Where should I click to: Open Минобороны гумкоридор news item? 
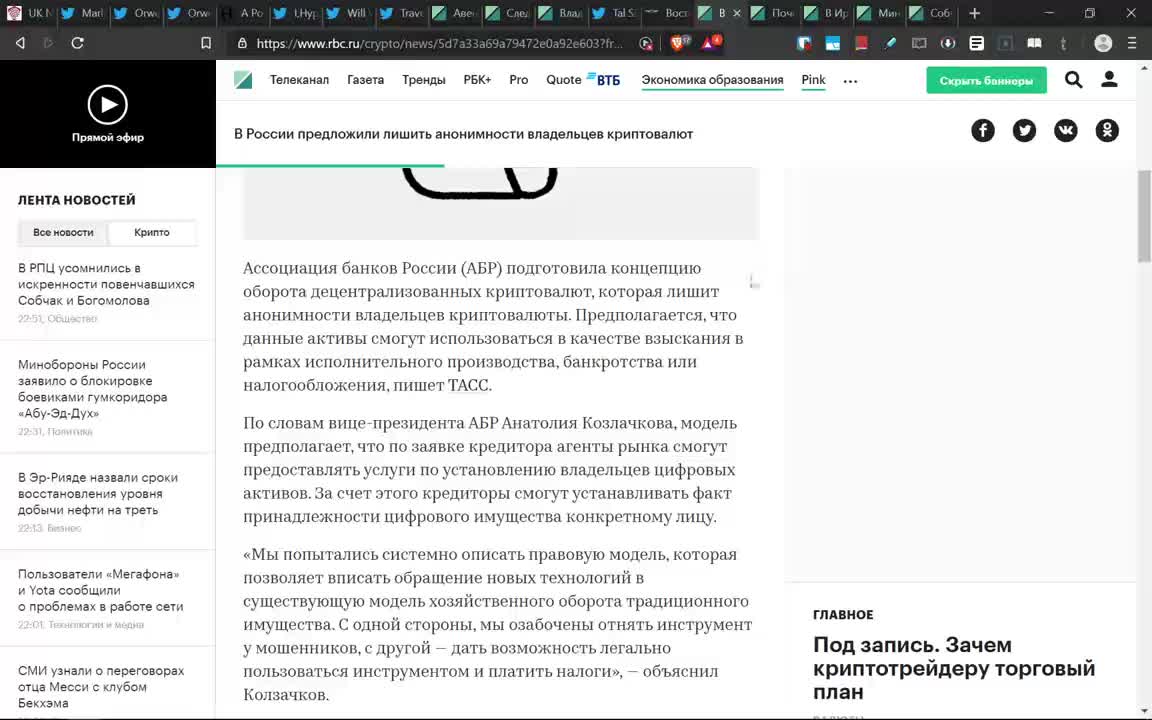pos(93,389)
